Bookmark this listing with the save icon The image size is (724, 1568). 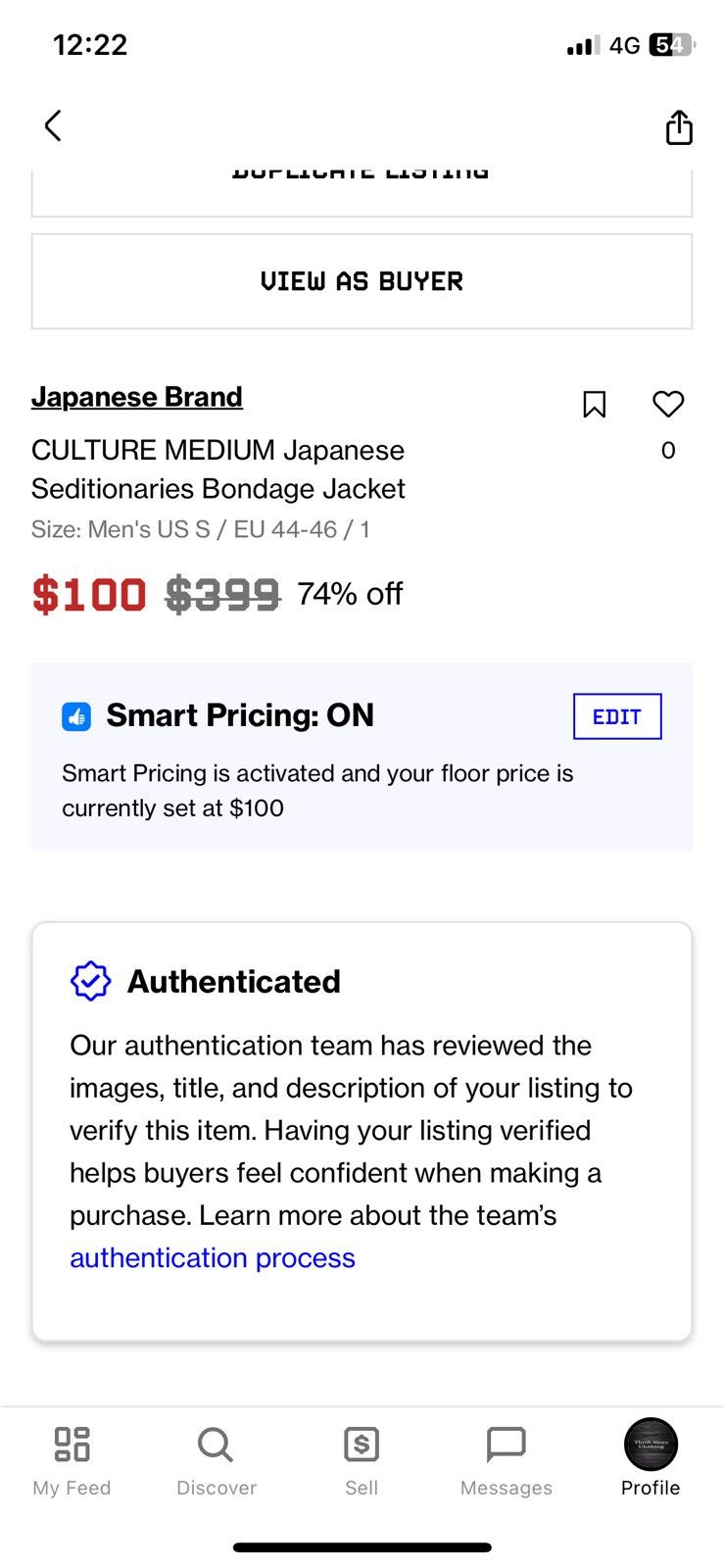pos(594,404)
